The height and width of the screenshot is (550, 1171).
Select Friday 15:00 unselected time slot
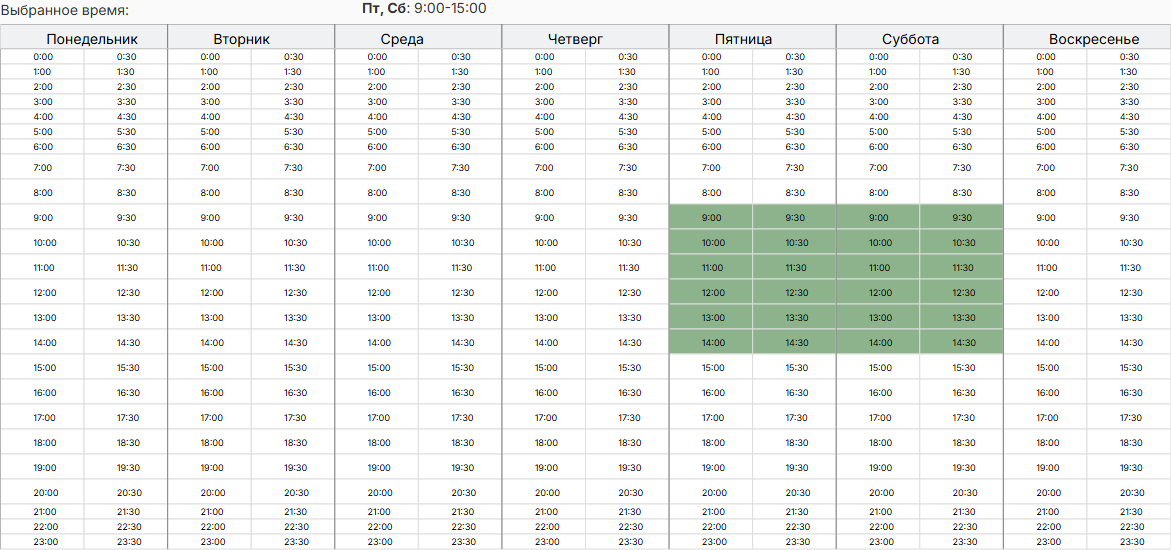pyautogui.click(x=712, y=368)
